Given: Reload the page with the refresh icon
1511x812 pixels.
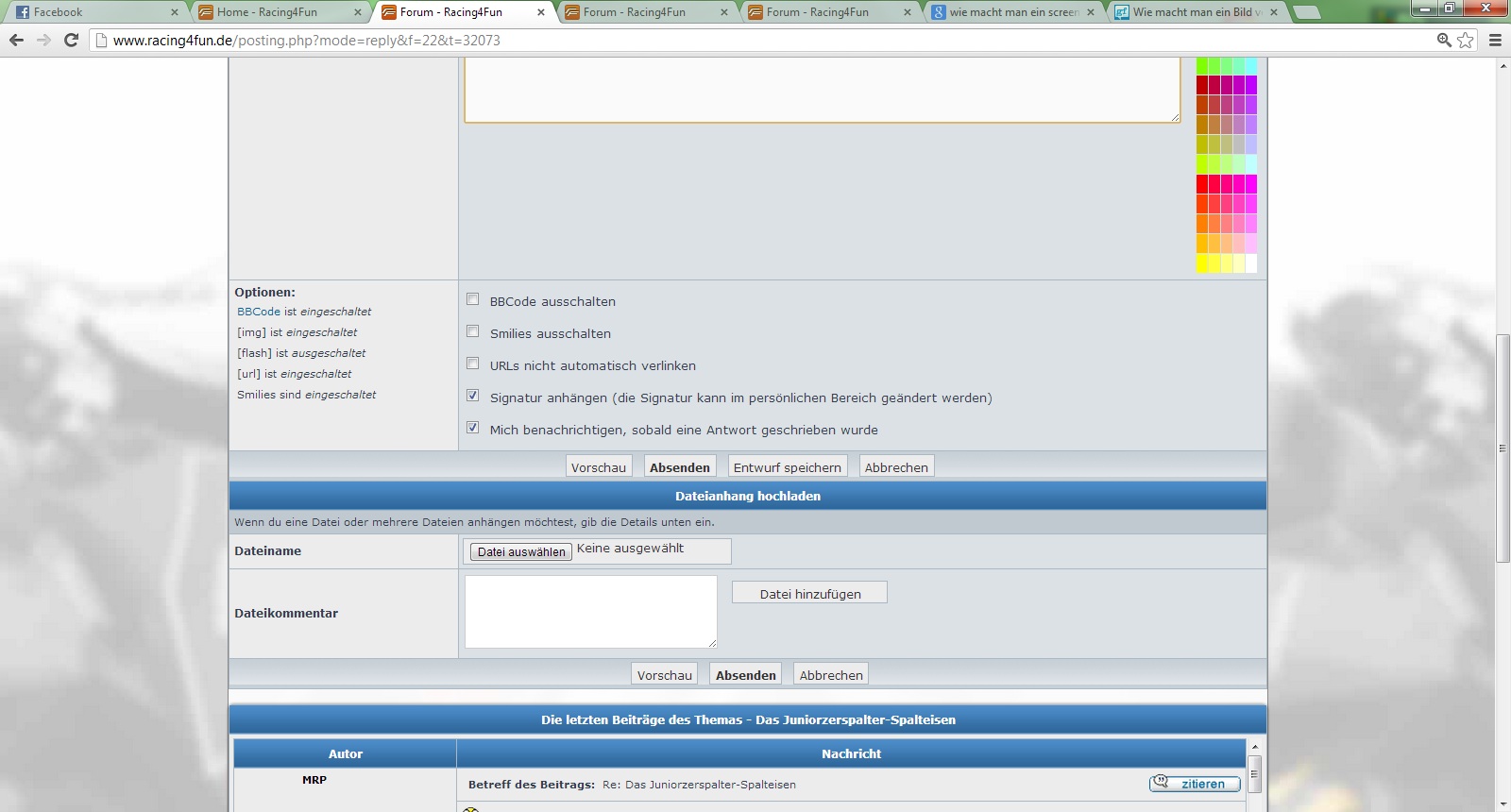Looking at the screenshot, I should tap(71, 40).
